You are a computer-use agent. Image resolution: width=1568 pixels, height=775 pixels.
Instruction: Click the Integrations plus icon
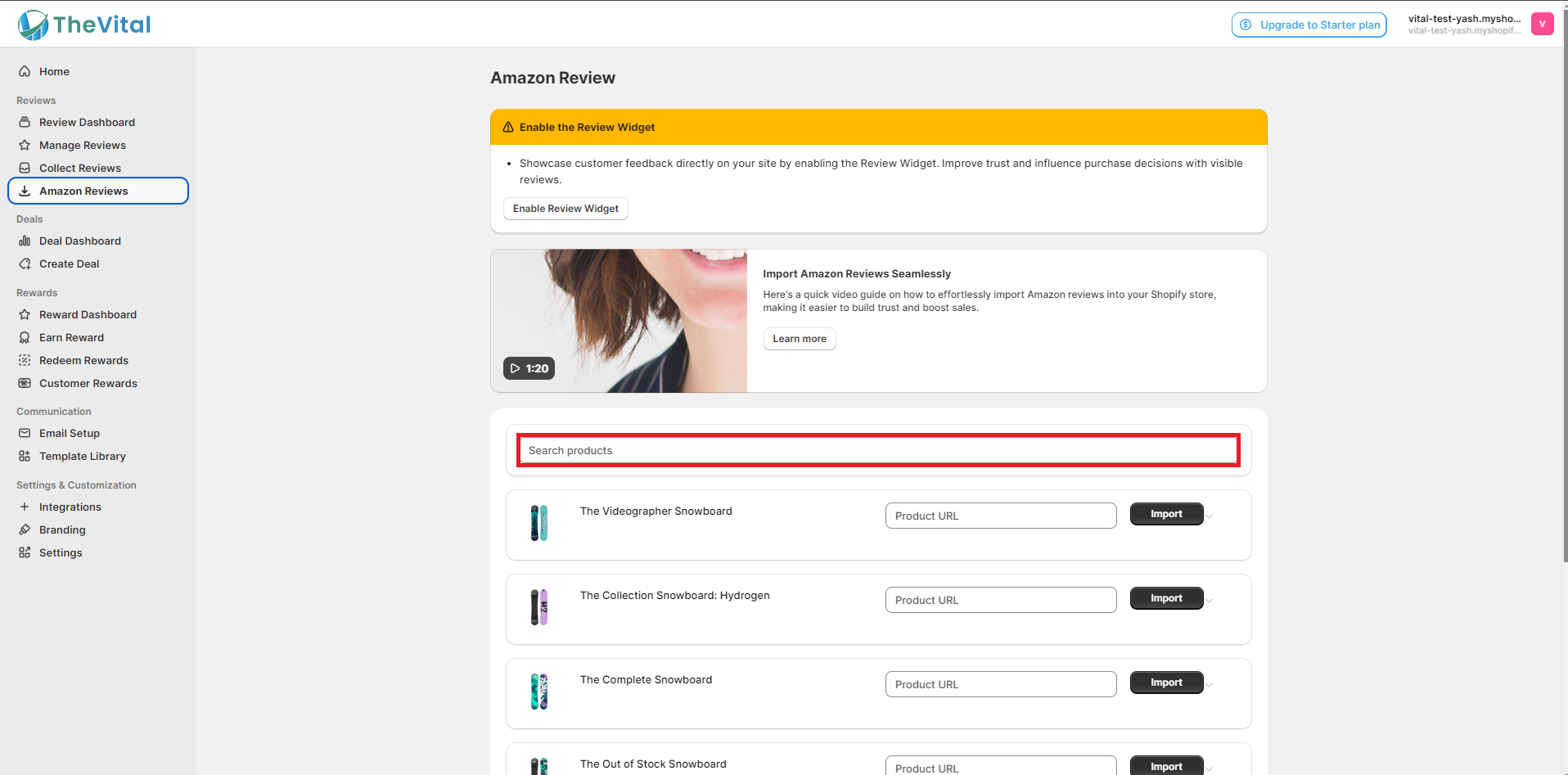tap(25, 507)
